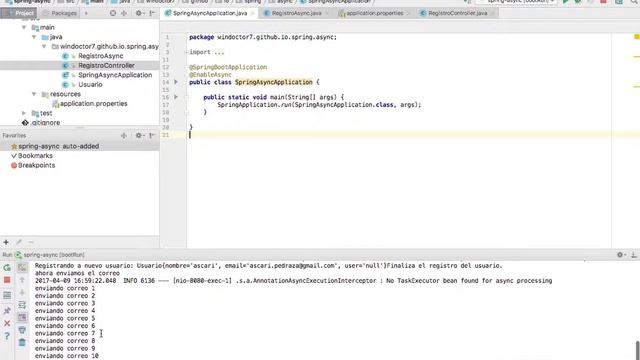Viewport: 640px width, 360px height.
Task: Click collapse icon in Favorites header
Action: [124, 136]
